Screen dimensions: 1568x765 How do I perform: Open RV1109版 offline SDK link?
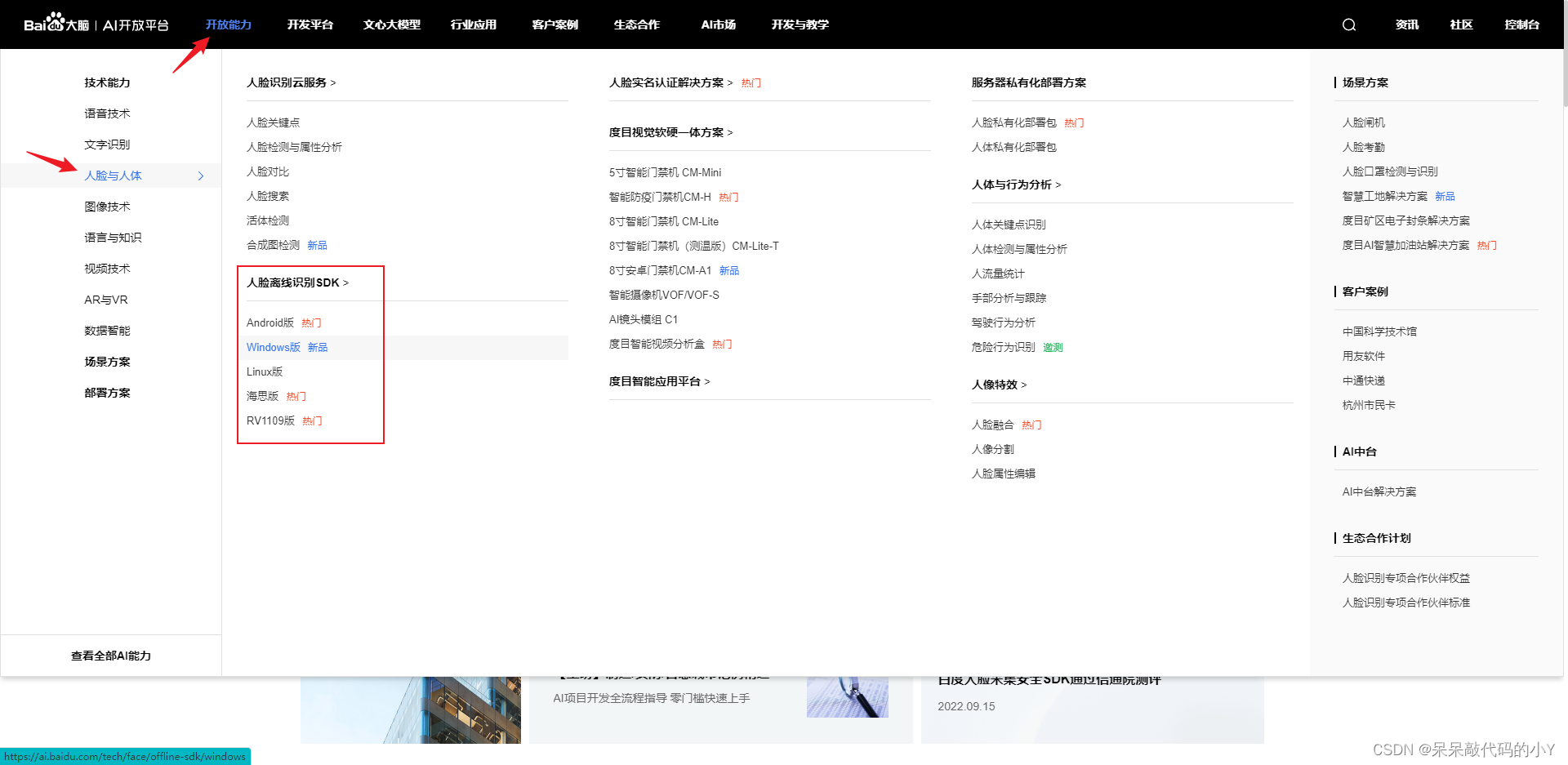point(270,420)
